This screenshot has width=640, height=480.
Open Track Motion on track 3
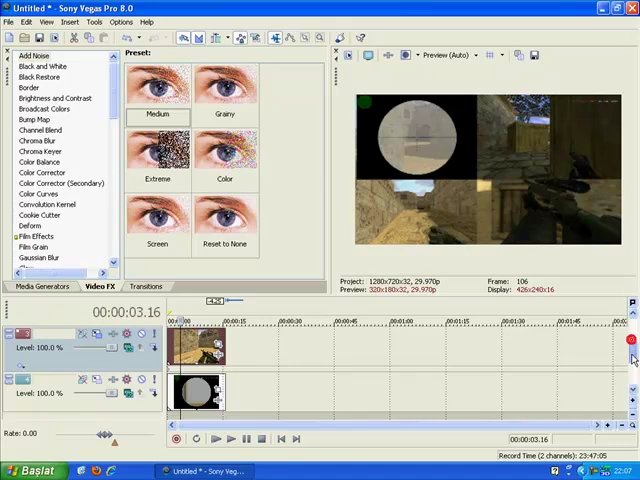[97, 334]
